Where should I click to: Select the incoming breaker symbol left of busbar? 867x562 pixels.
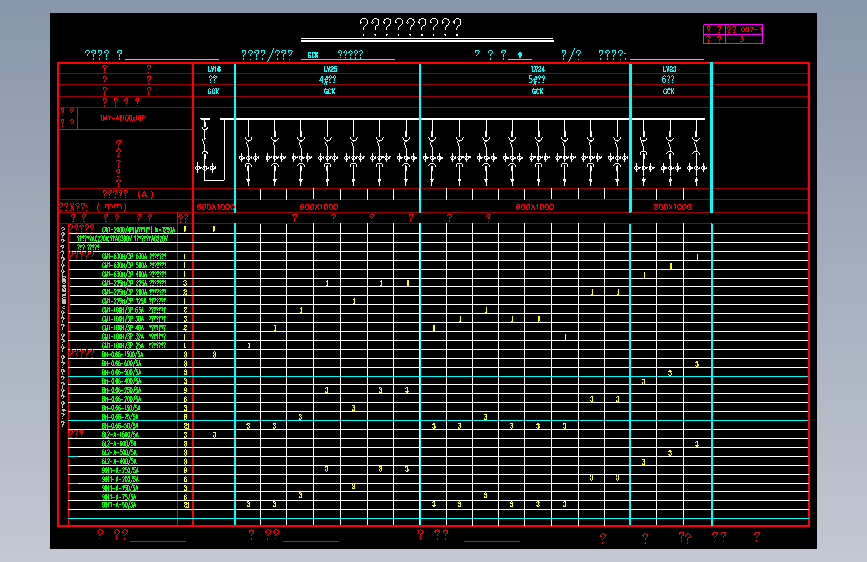coord(206,148)
